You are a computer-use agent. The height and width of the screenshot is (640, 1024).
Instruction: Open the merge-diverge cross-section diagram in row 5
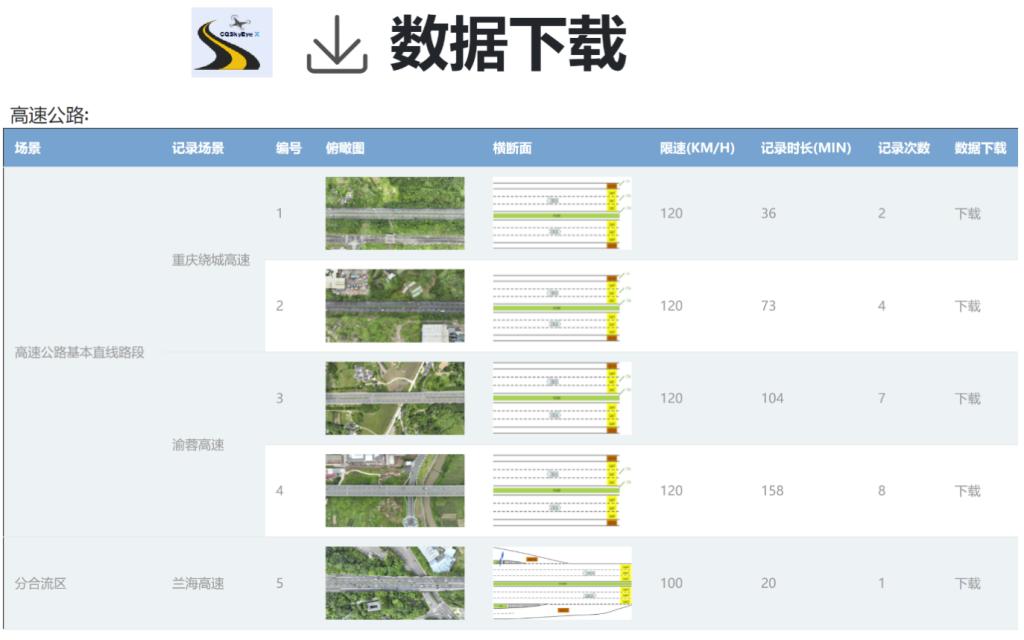tap(561, 582)
